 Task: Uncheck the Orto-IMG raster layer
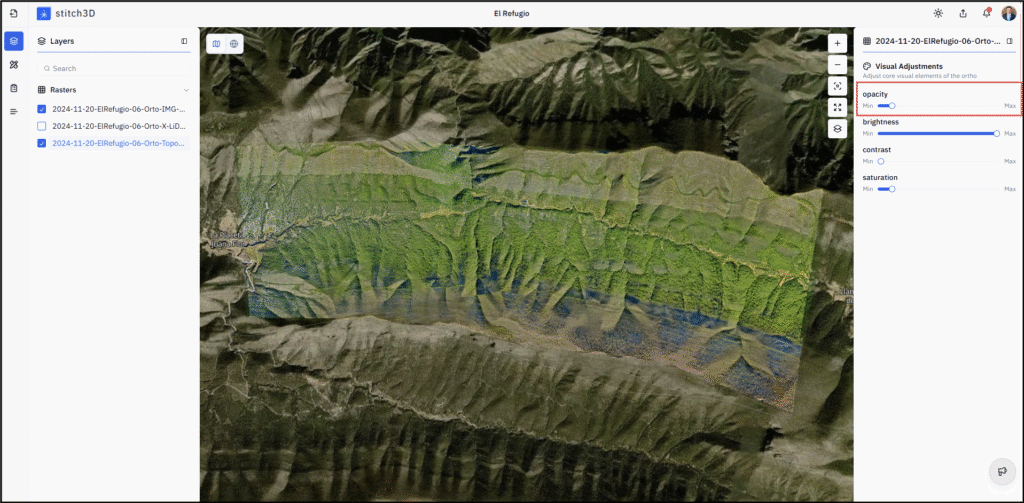[41, 110]
